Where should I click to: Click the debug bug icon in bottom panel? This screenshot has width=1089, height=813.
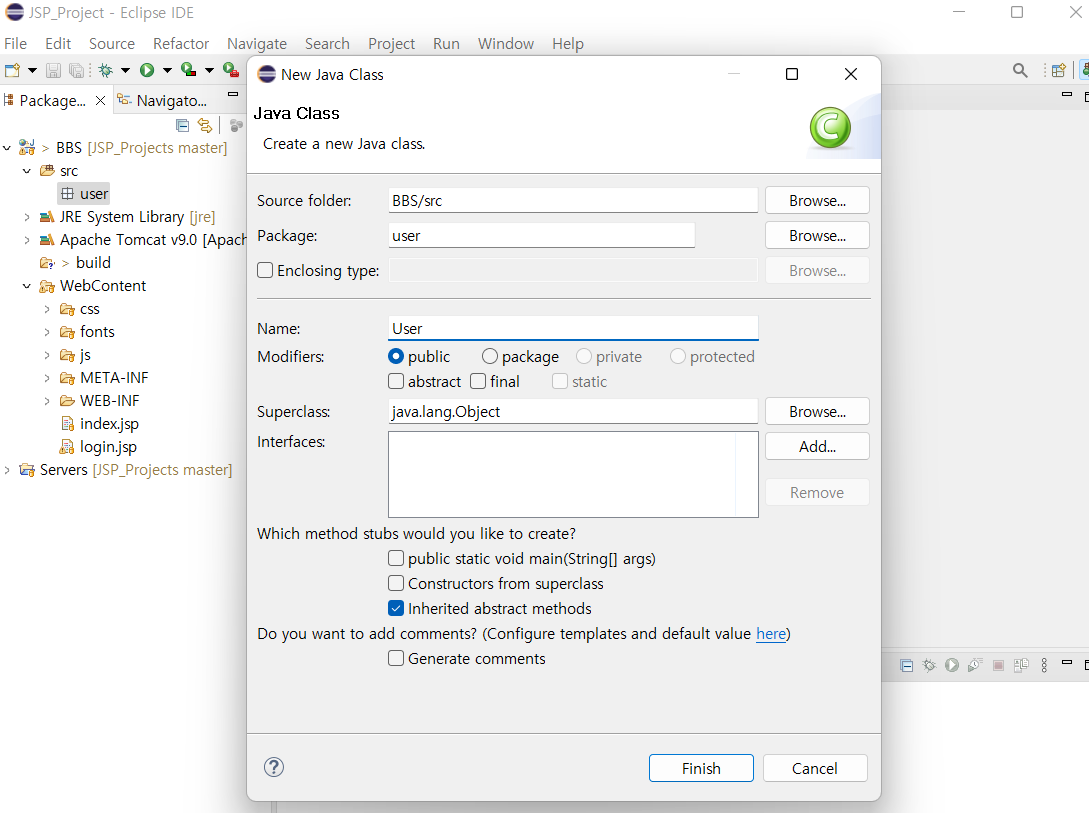click(x=929, y=666)
